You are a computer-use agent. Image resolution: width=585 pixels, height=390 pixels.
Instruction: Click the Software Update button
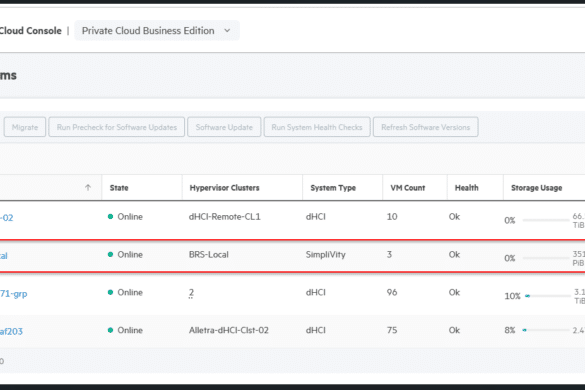point(224,127)
